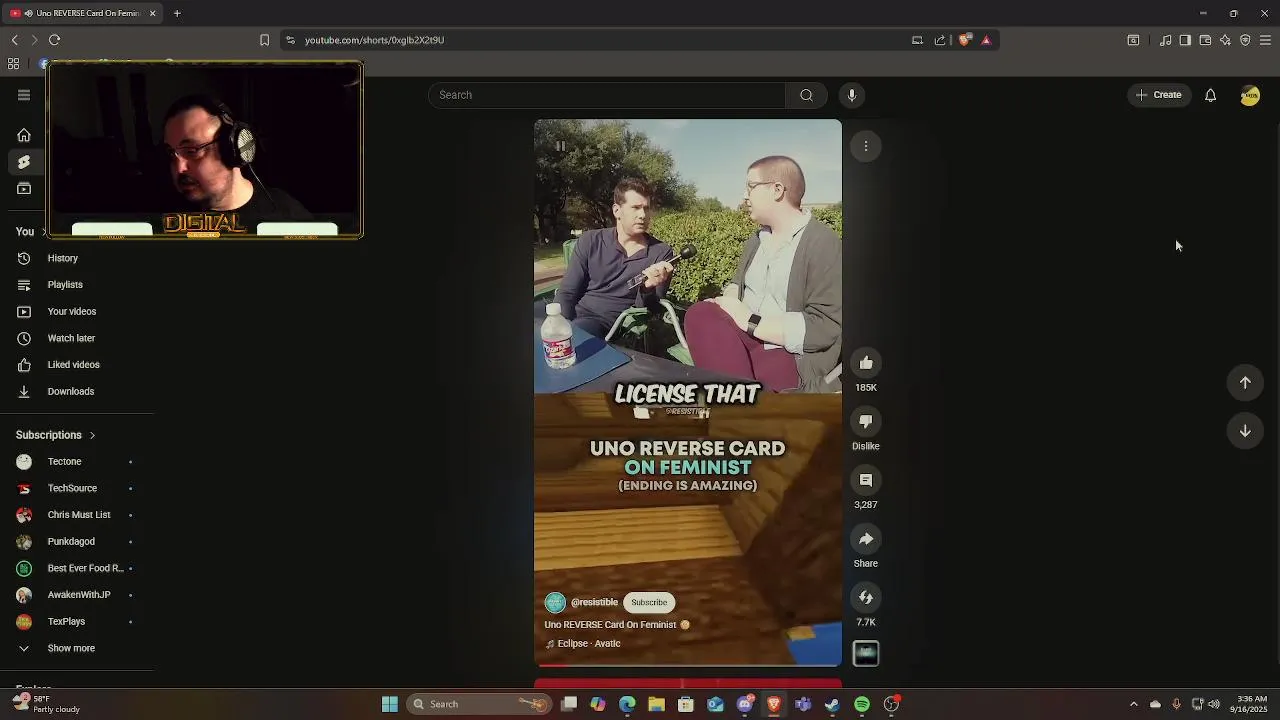Open the YouTube account avatar menu
1280x720 pixels.
pyautogui.click(x=1250, y=95)
